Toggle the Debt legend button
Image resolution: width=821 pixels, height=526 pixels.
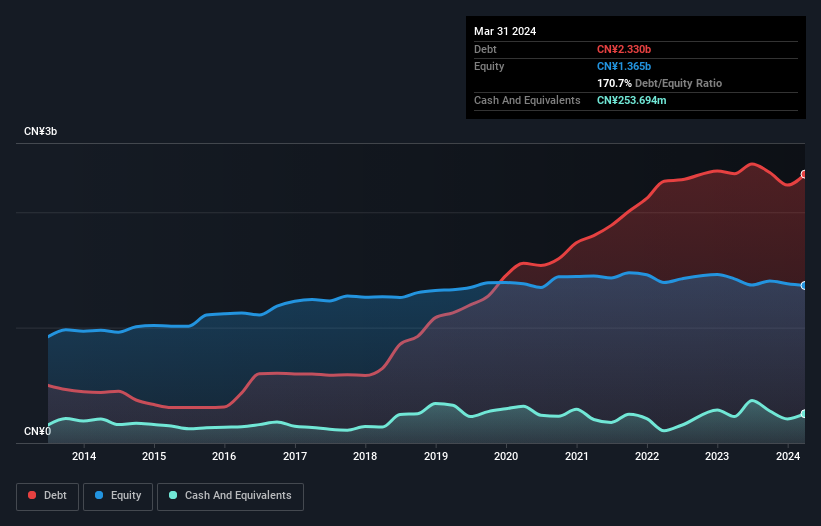click(48, 496)
